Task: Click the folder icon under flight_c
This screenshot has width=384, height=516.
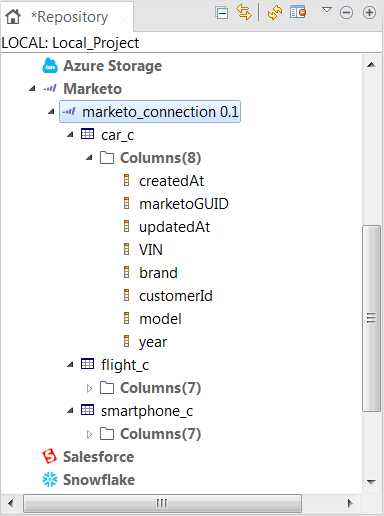Action: click(x=107, y=388)
